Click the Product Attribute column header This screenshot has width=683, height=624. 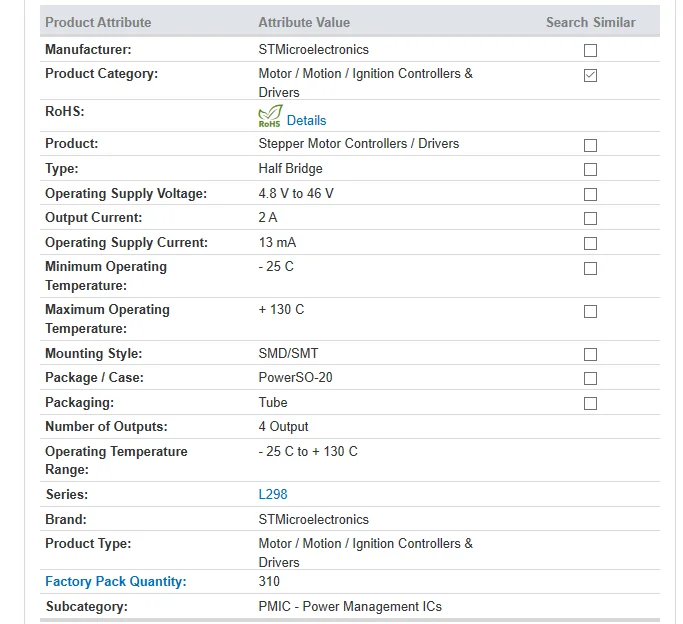[x=98, y=22]
